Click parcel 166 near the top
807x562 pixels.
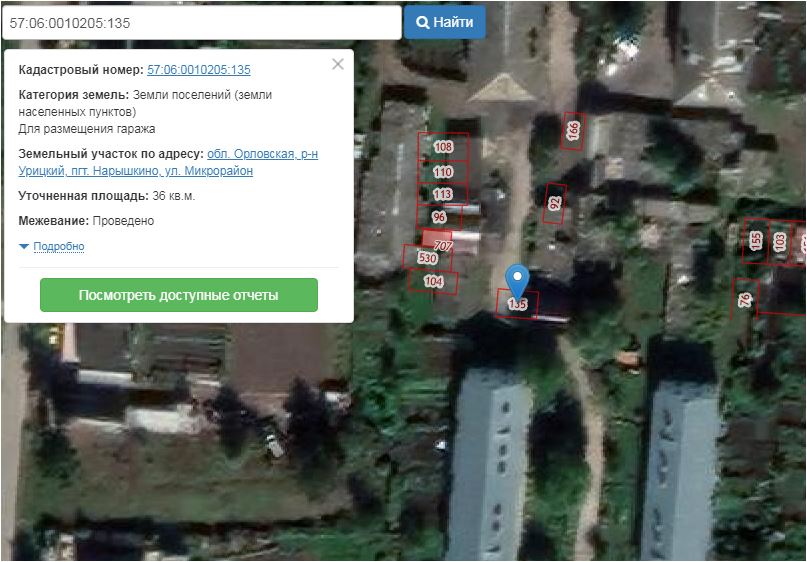pos(573,130)
